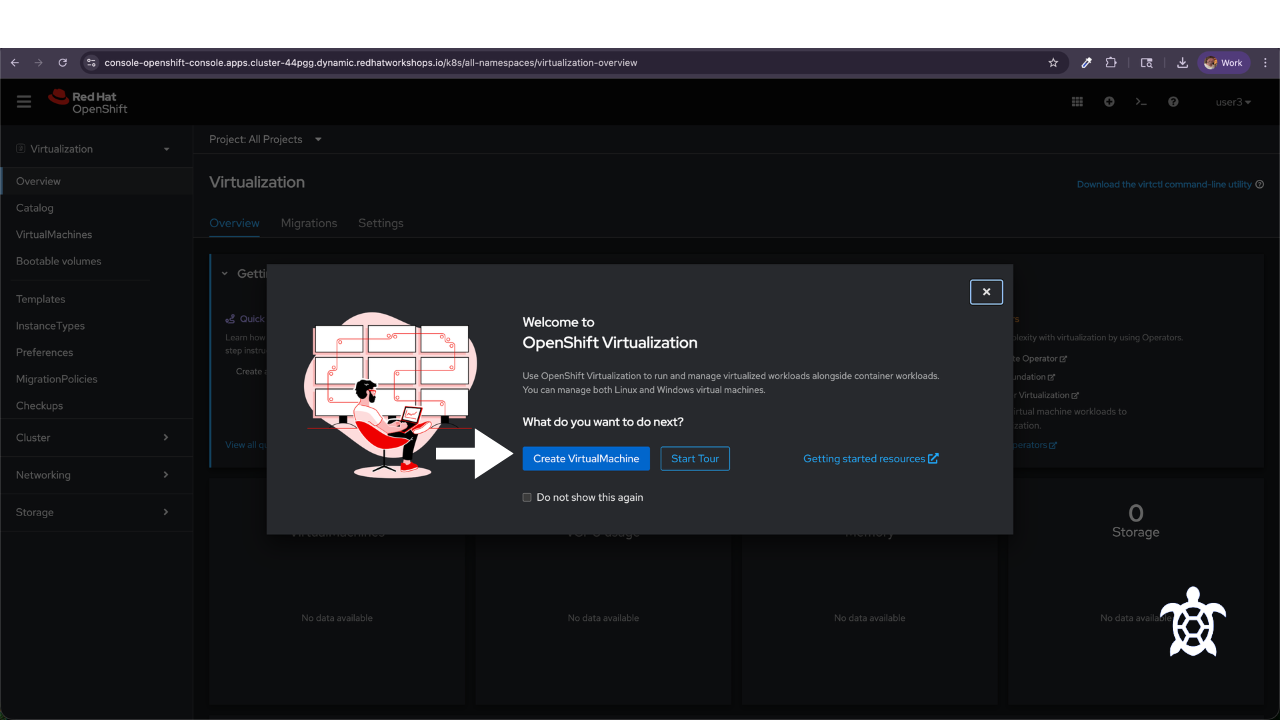Click the eyedropper extension icon
The width and height of the screenshot is (1280, 720).
[1086, 62]
